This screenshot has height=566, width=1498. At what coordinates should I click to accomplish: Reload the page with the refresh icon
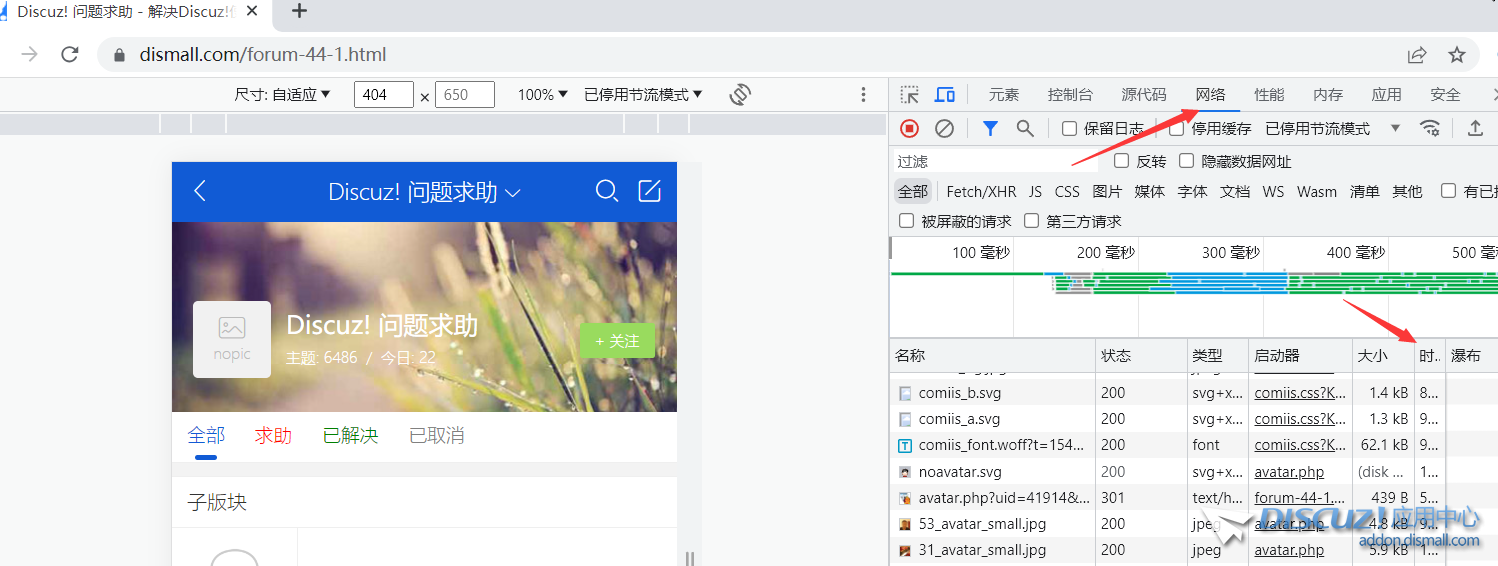[x=69, y=54]
